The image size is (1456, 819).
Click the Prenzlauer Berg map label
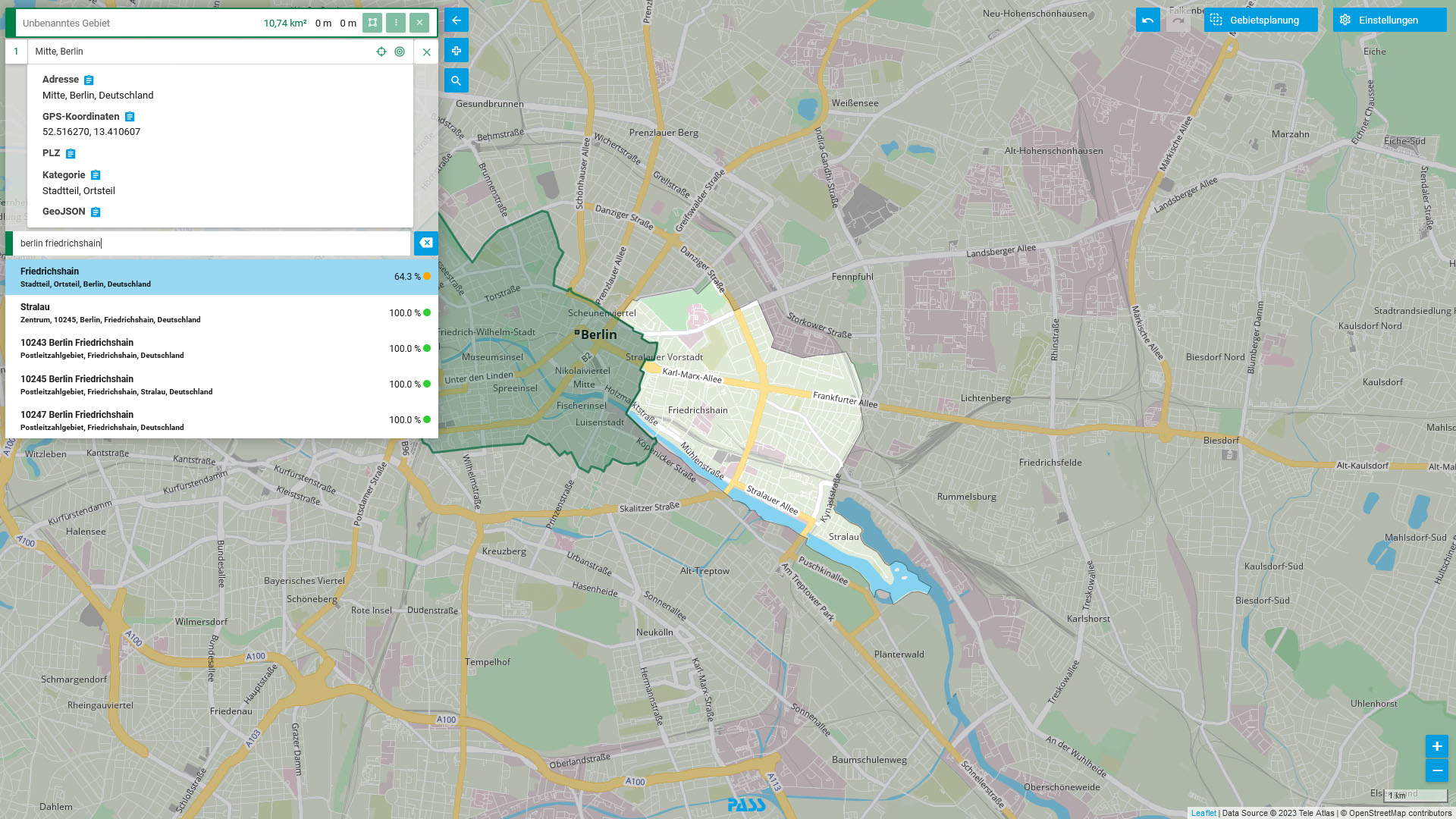point(664,133)
